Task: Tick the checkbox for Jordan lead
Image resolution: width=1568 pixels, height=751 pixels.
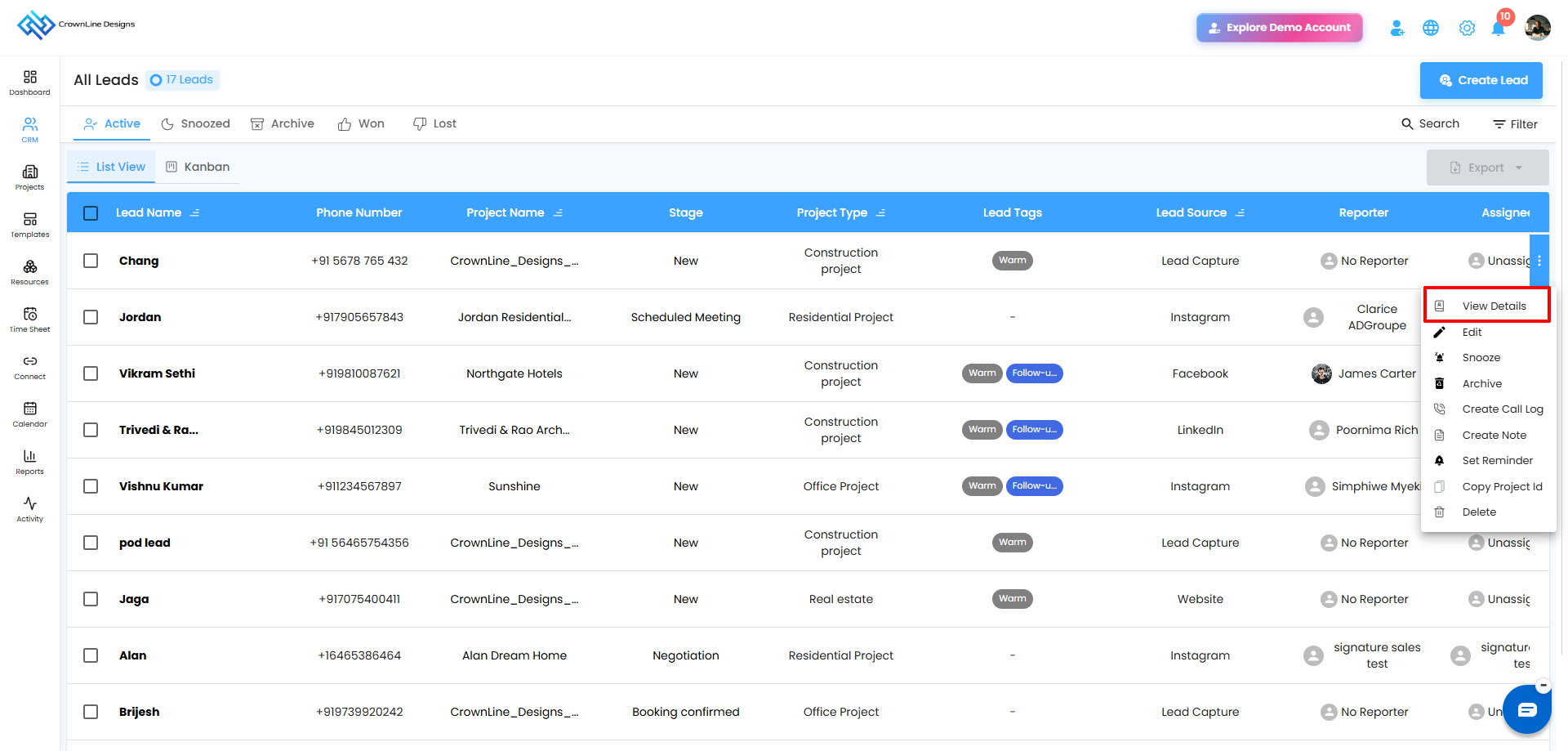Action: [91, 317]
